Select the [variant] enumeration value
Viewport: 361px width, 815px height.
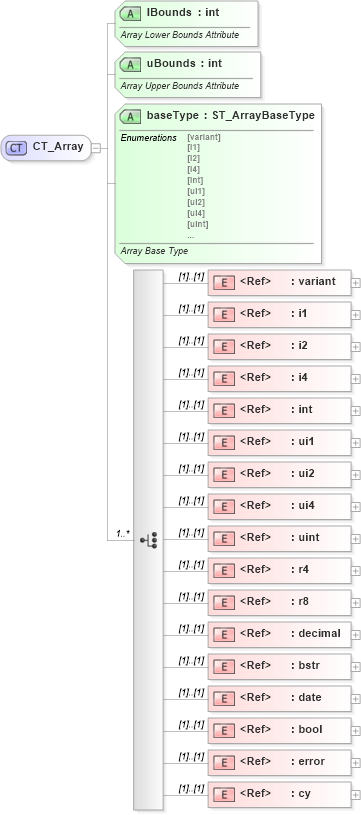[x=204, y=137]
